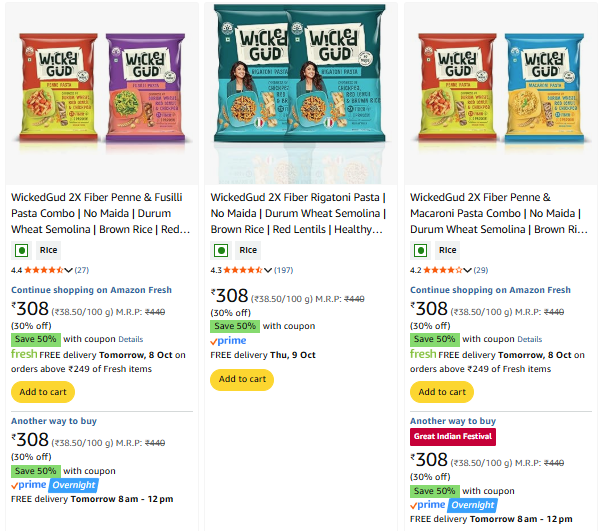Viewport: 602px width, 531px height.
Task: Add Rigatoni Pasta to cart
Action: point(242,379)
